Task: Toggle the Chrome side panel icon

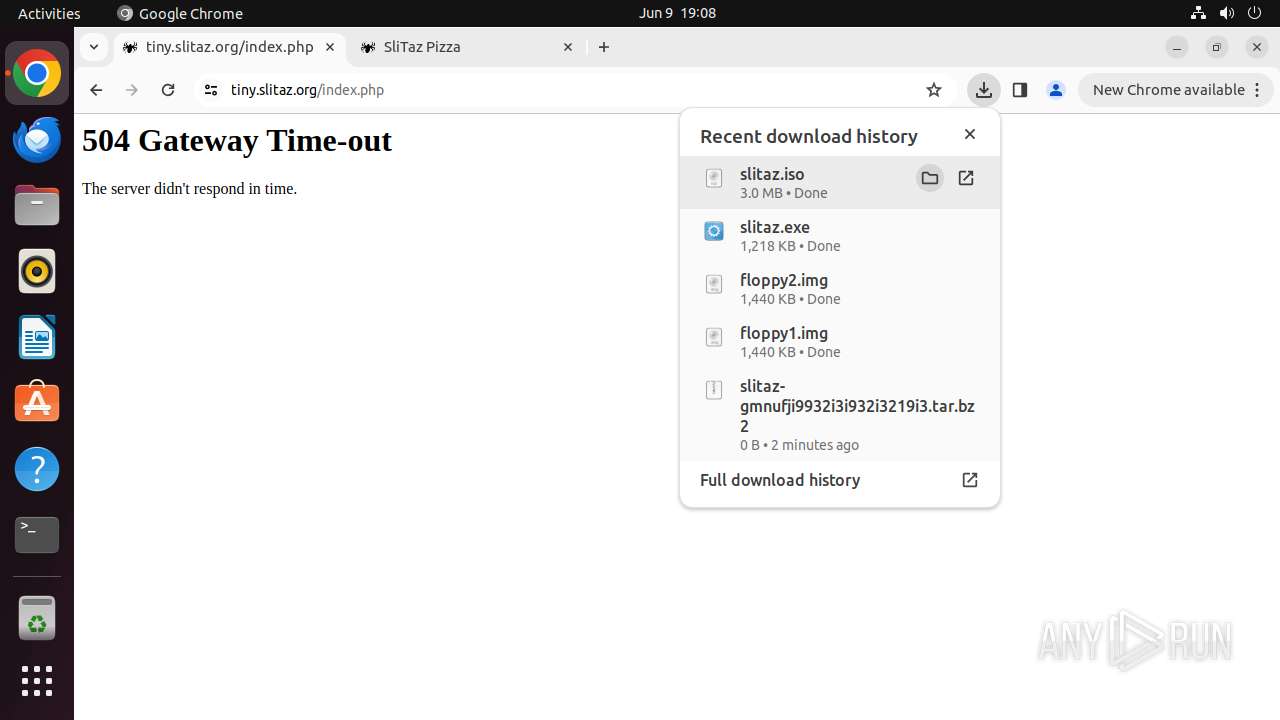Action: (x=1020, y=90)
